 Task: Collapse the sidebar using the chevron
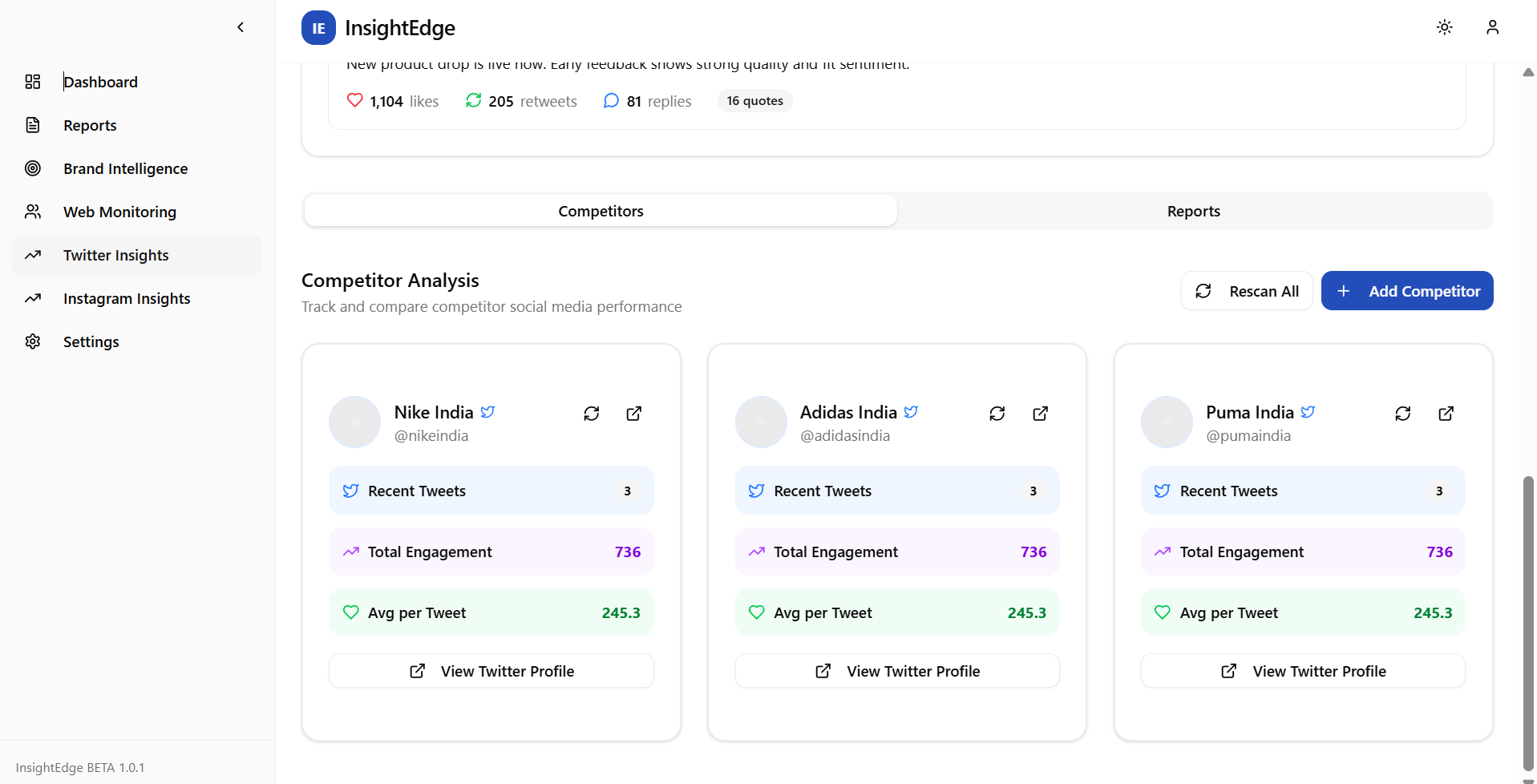point(241,27)
